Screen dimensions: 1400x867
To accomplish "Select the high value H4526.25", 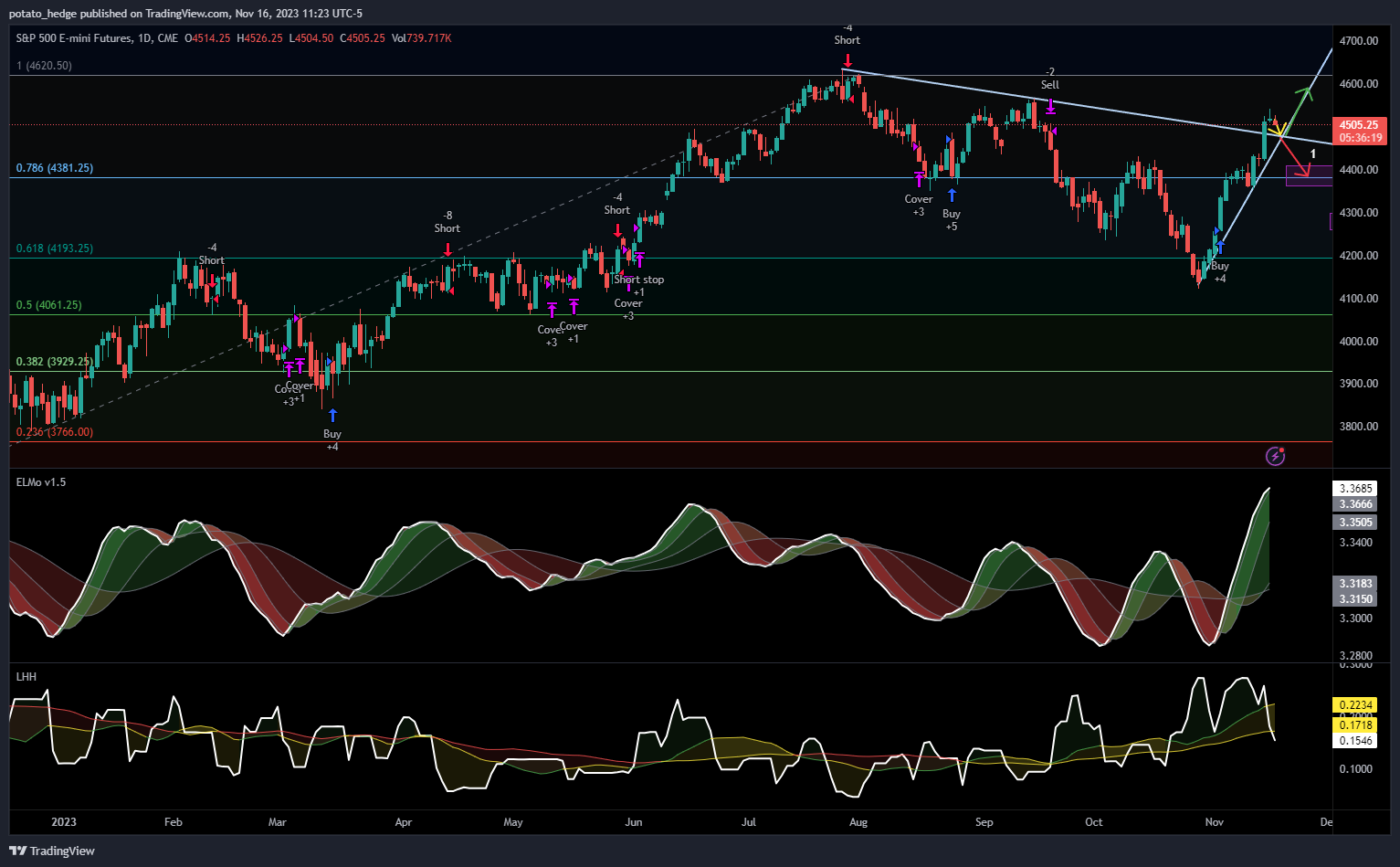I will tap(260, 38).
